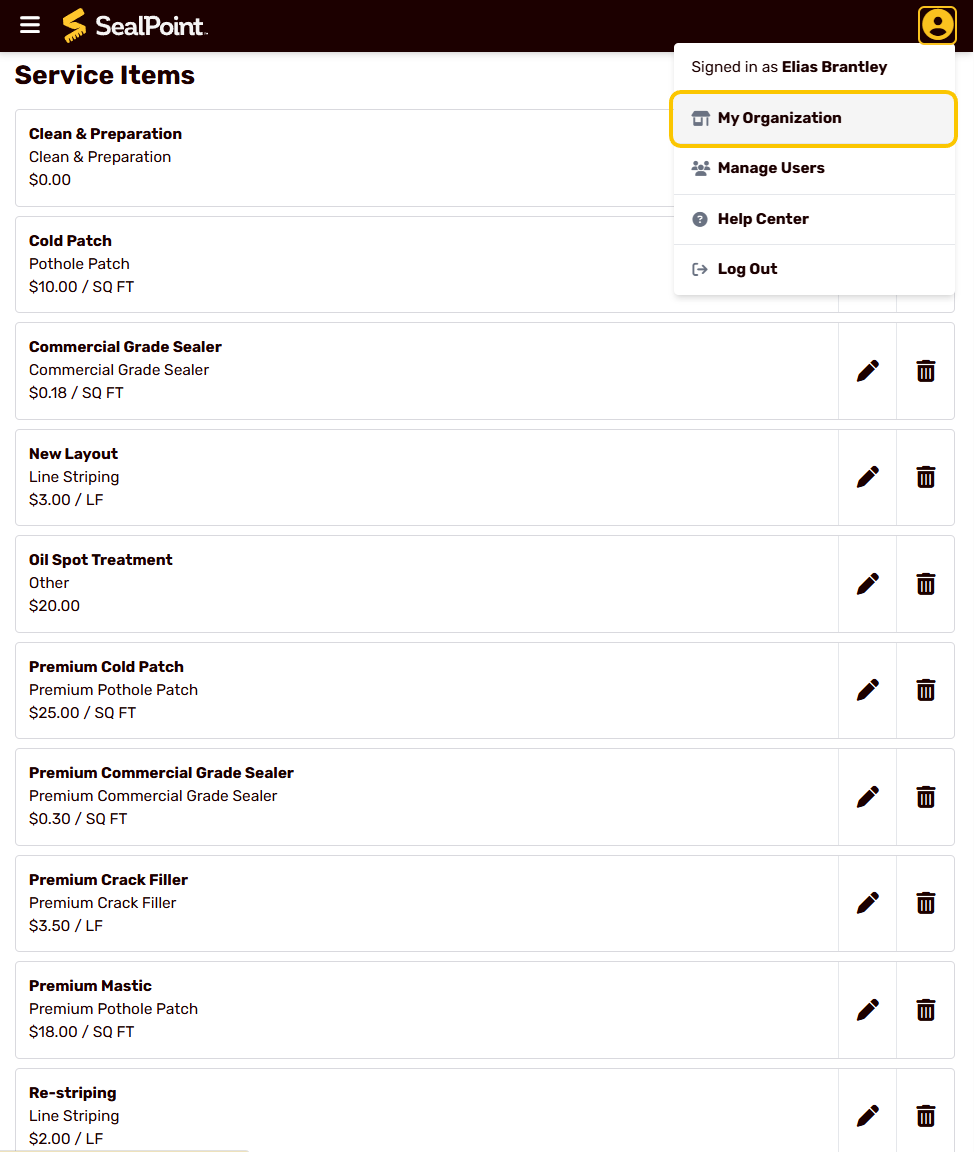Select the Clean & Preparation item card
This screenshot has height=1152, width=974.
344,158
